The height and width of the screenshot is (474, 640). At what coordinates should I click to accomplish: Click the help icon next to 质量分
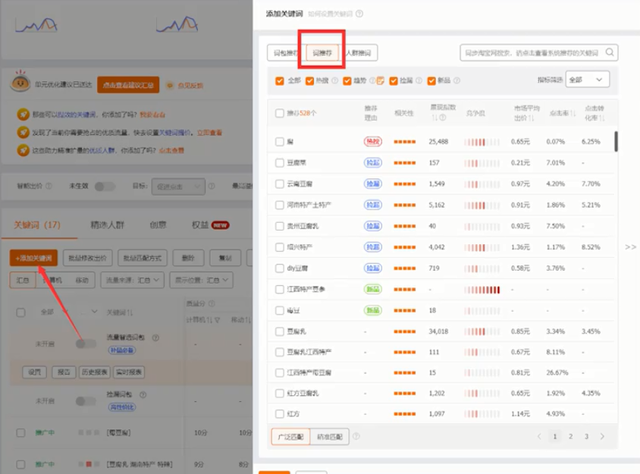click(x=211, y=303)
